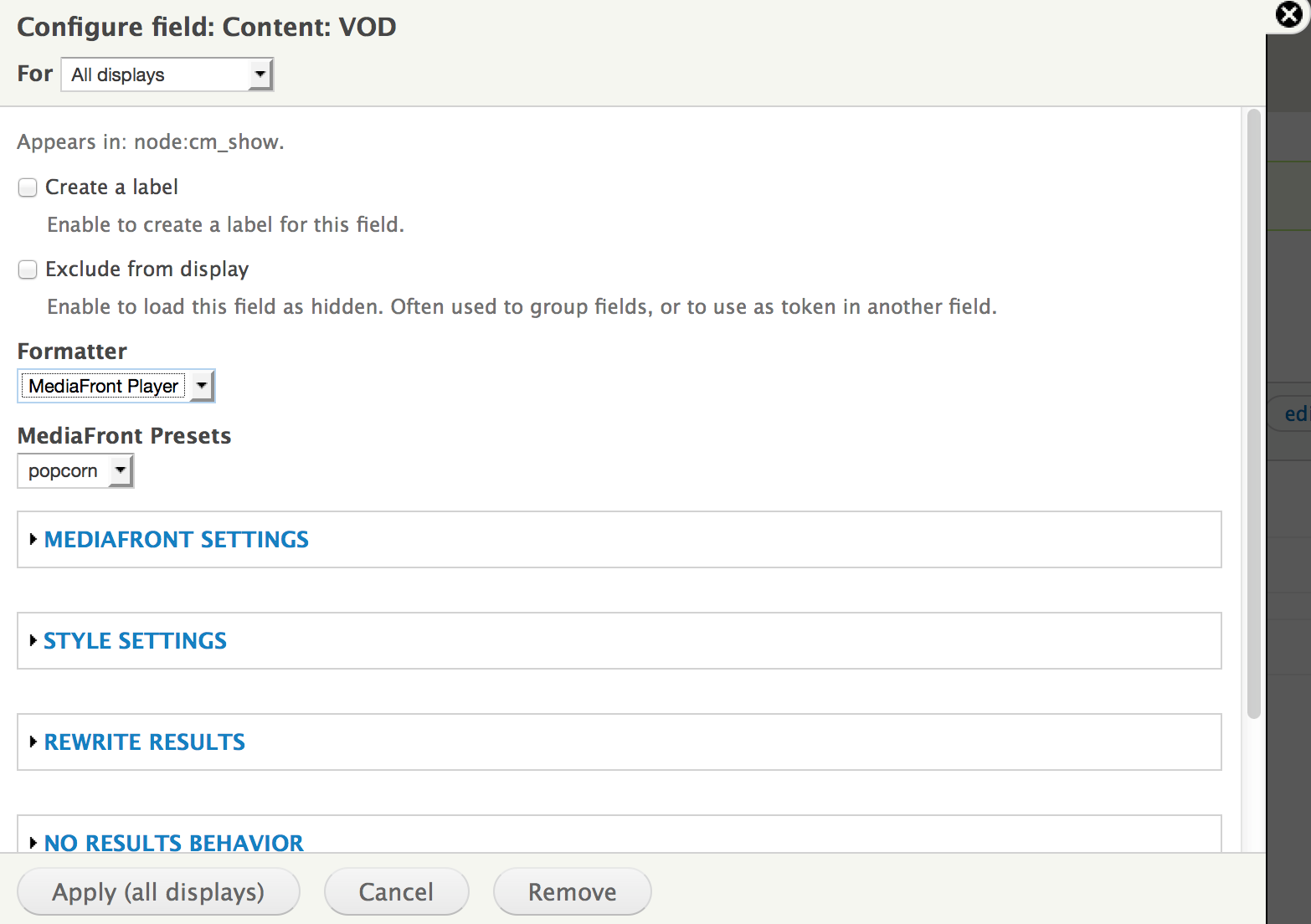The width and height of the screenshot is (1311, 924).
Task: Click the dialog's vertical scrollbar
Action: point(1253,414)
